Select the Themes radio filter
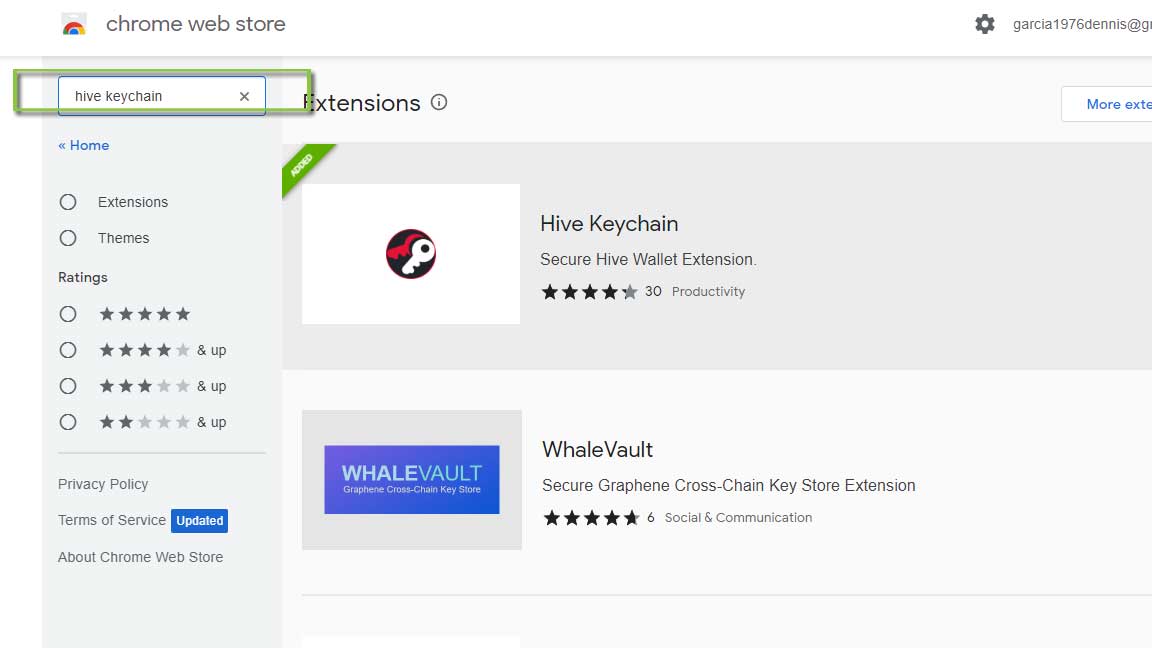Screen dimensions: 1152x648 [x=68, y=238]
